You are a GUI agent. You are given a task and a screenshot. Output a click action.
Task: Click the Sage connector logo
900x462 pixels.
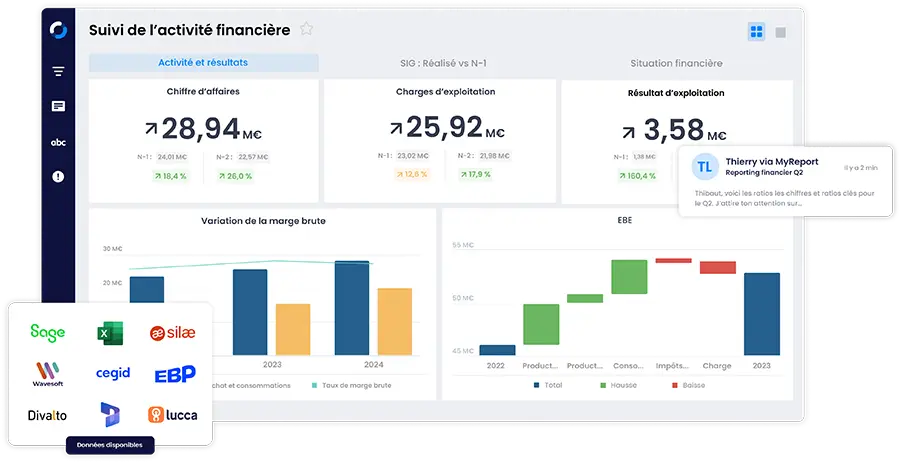point(48,332)
